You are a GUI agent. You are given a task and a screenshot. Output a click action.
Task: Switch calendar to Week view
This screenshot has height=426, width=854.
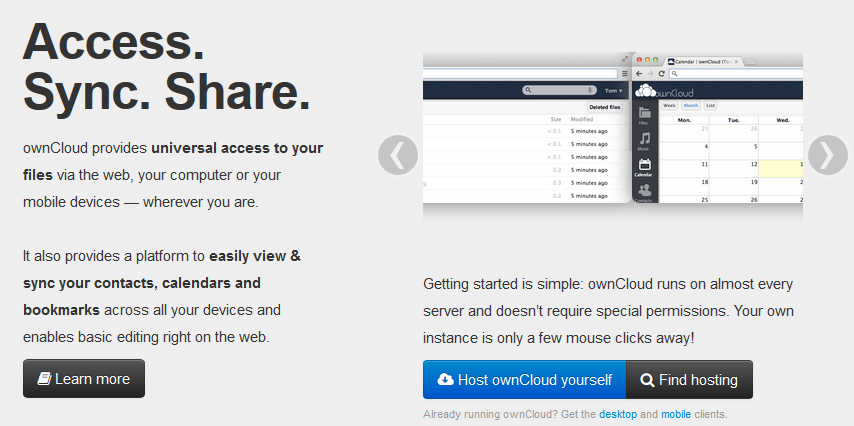[x=669, y=106]
